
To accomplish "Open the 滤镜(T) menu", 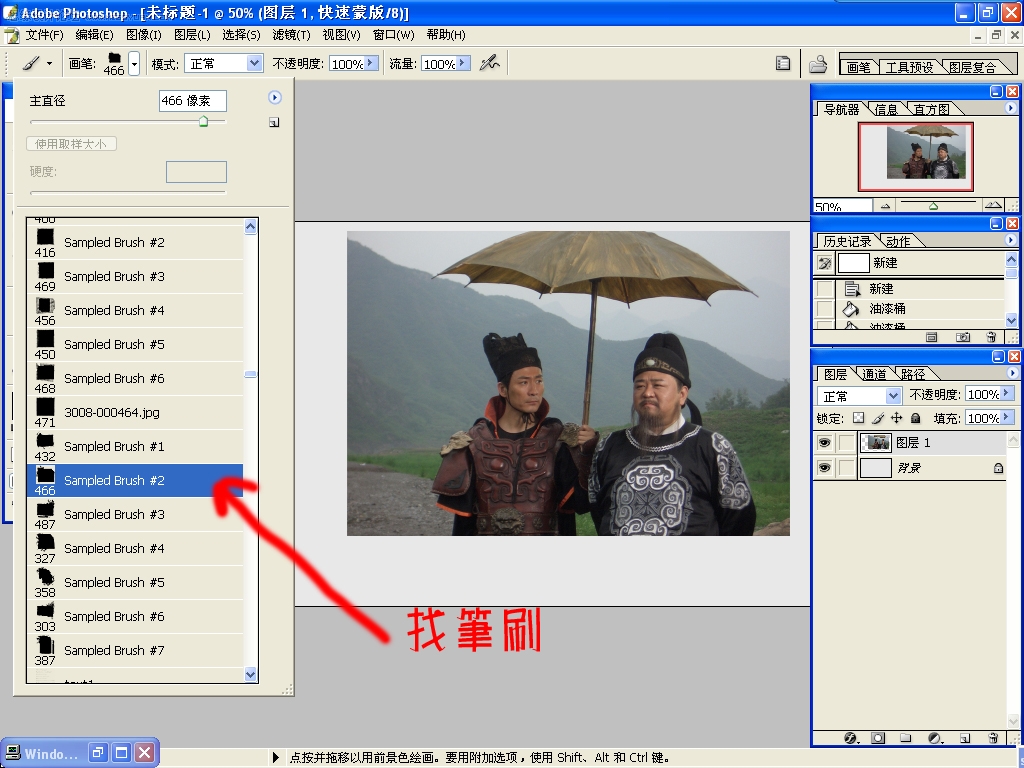I will pyautogui.click(x=291, y=35).
